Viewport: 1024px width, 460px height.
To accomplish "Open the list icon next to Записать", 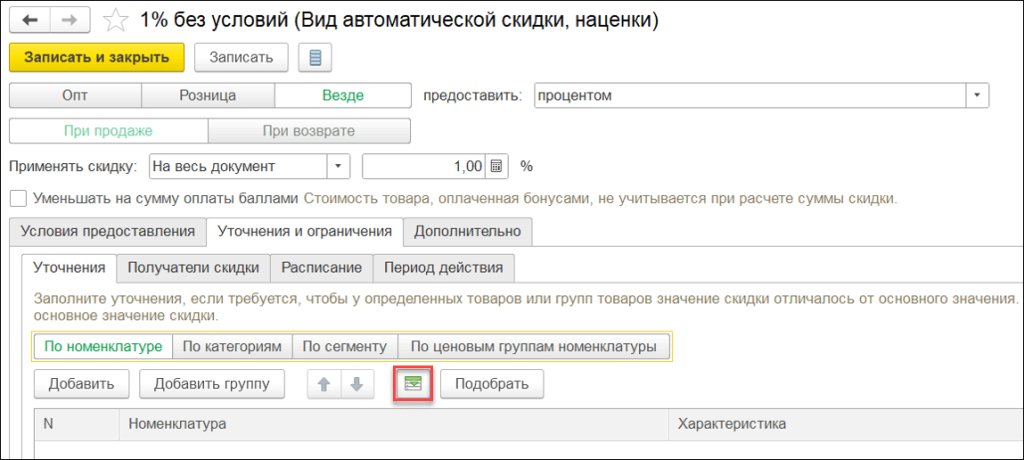I will point(315,57).
